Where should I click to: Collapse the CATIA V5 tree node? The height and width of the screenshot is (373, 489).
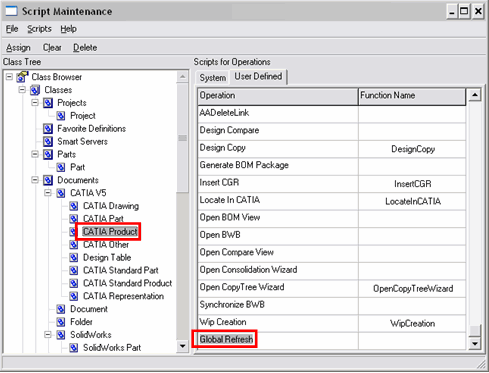pyautogui.click(x=48, y=193)
